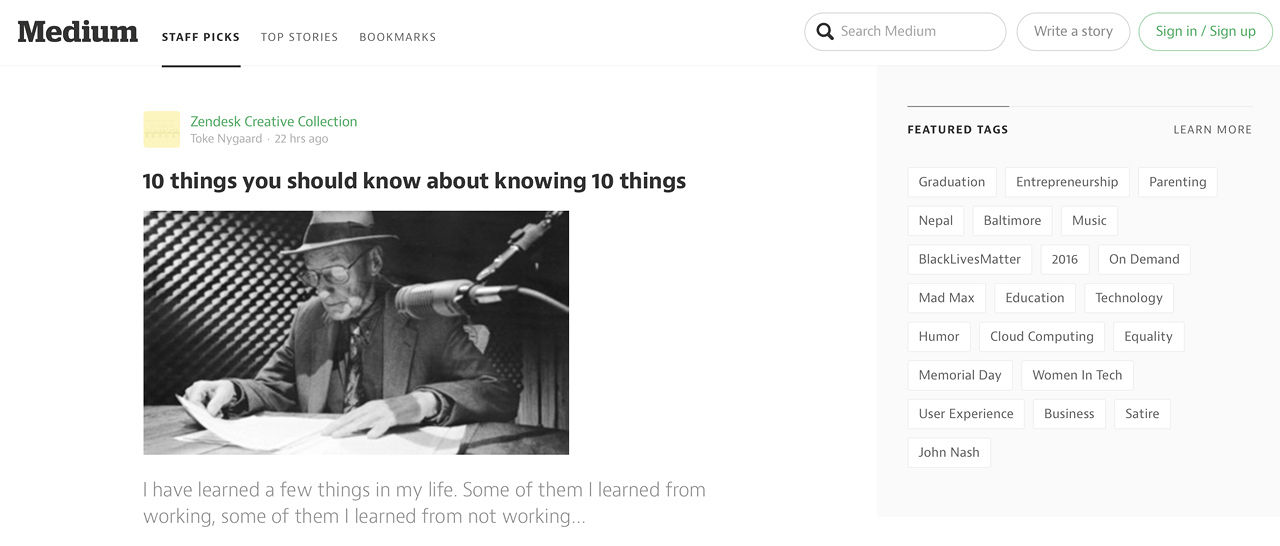Open the John Nash tag
1280x546 pixels.
[x=949, y=452]
